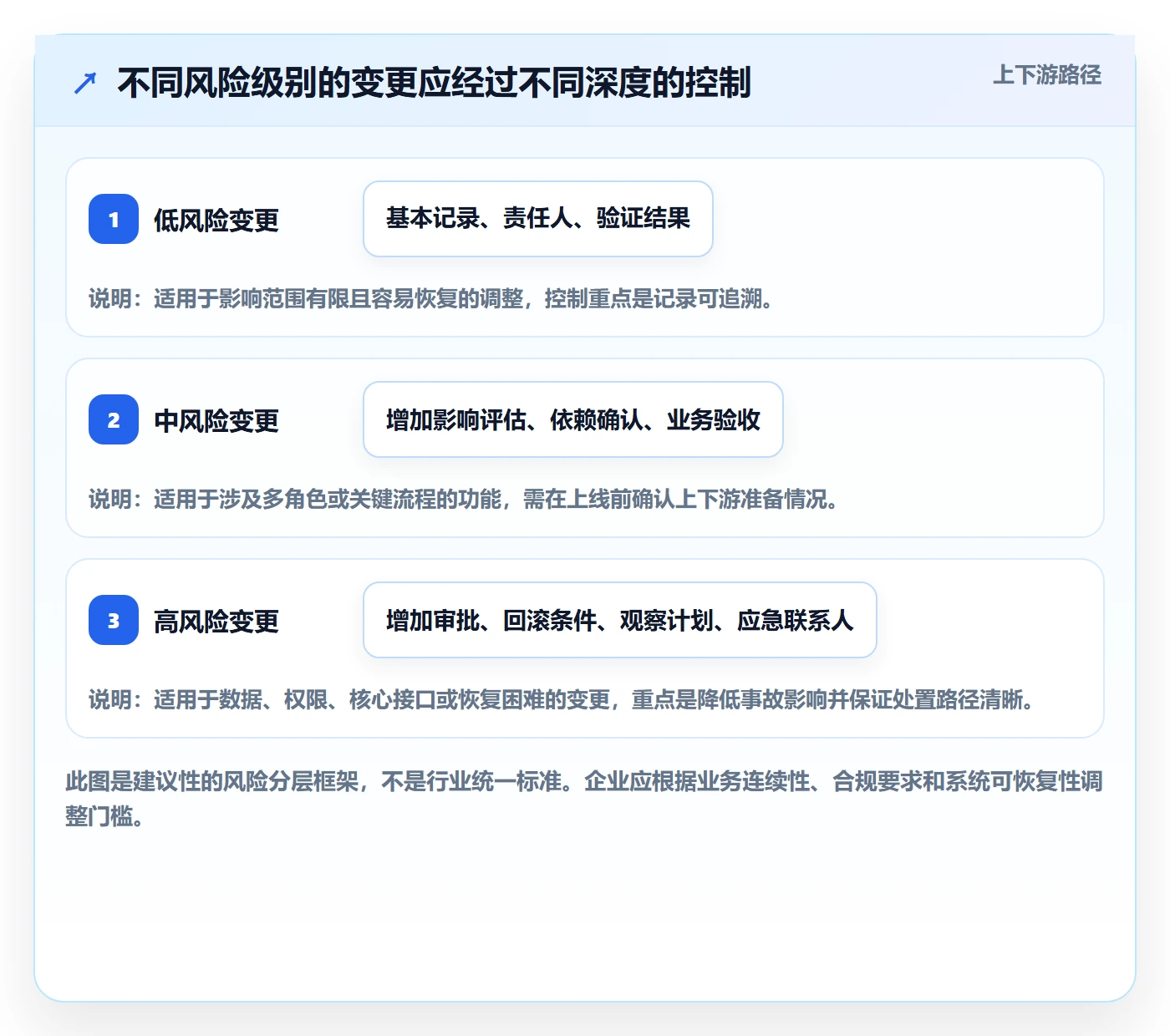Click the 增加审批、回滚条件、观察计划、应急联系人 box
The width and height of the screenshot is (1170, 1036).
pyautogui.click(x=620, y=620)
